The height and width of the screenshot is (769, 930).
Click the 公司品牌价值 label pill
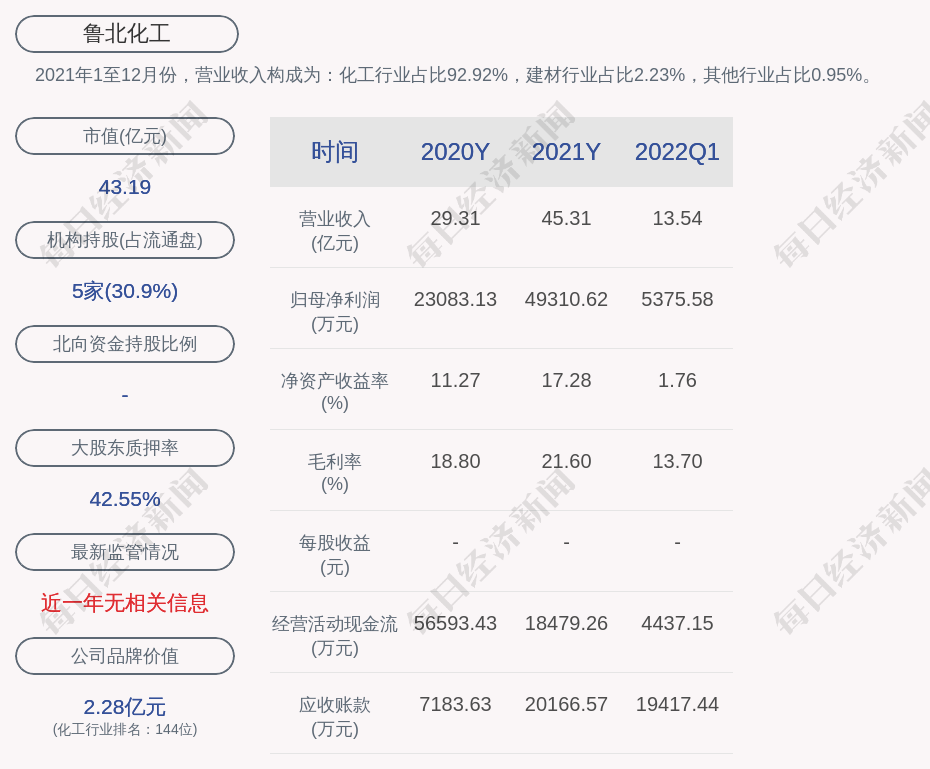click(x=125, y=656)
